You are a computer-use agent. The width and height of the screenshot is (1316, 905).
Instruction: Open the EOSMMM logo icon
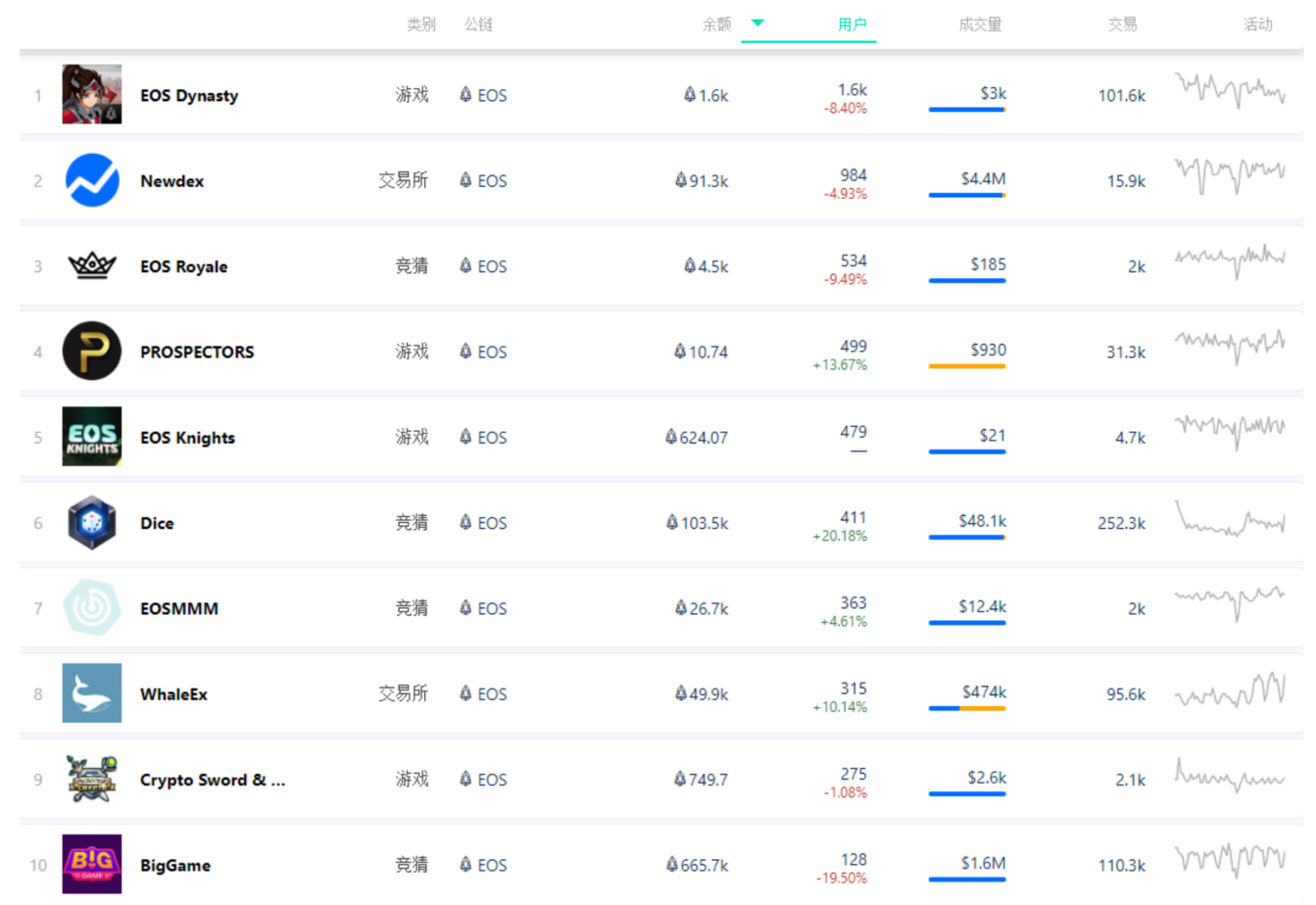[x=92, y=607]
